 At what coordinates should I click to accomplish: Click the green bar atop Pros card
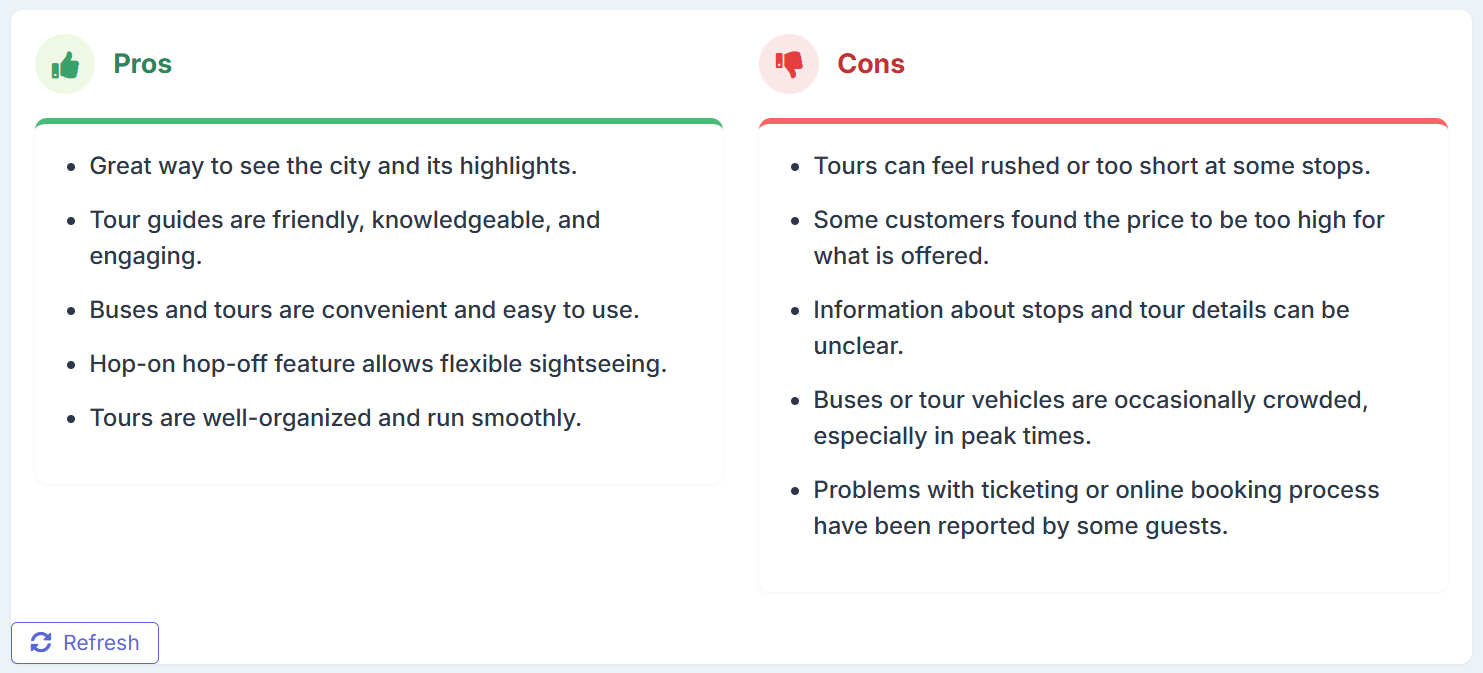[x=379, y=122]
